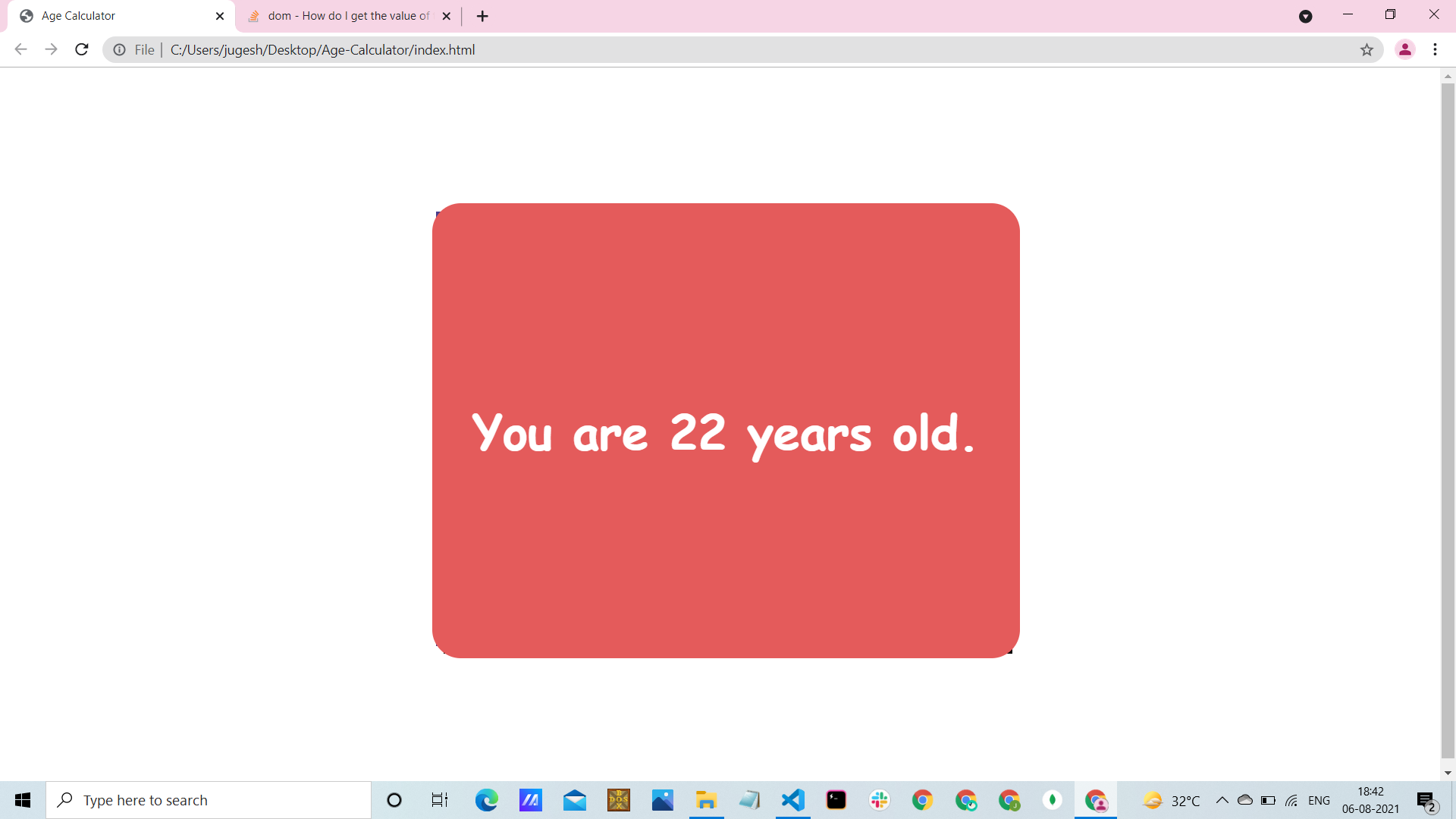The image size is (1456, 819).
Task: Open the Chrome profile avatar
Action: 1404,50
